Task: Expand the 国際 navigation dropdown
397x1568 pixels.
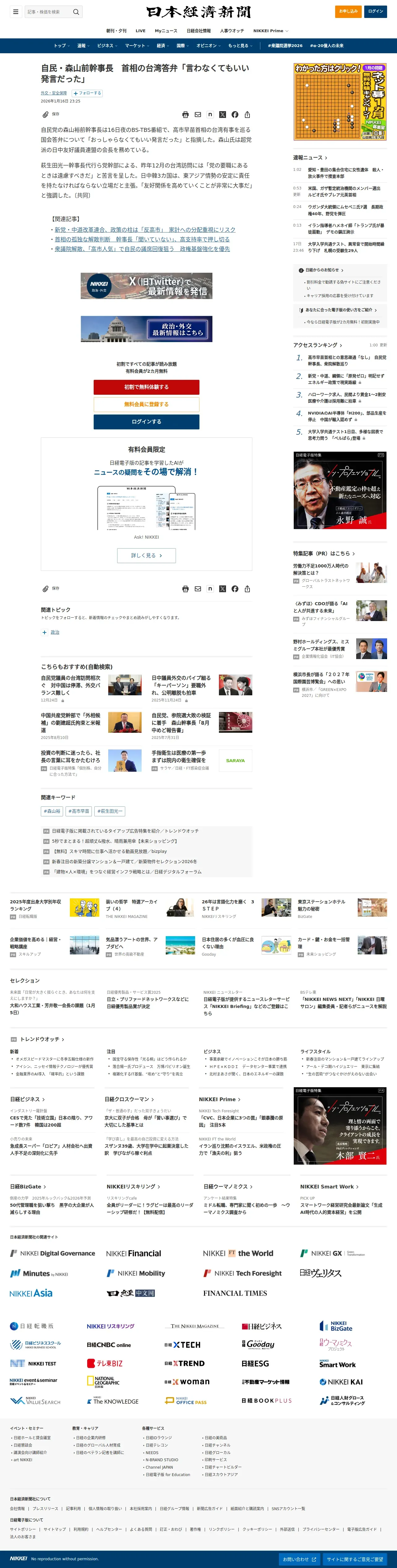Action: click(x=182, y=46)
